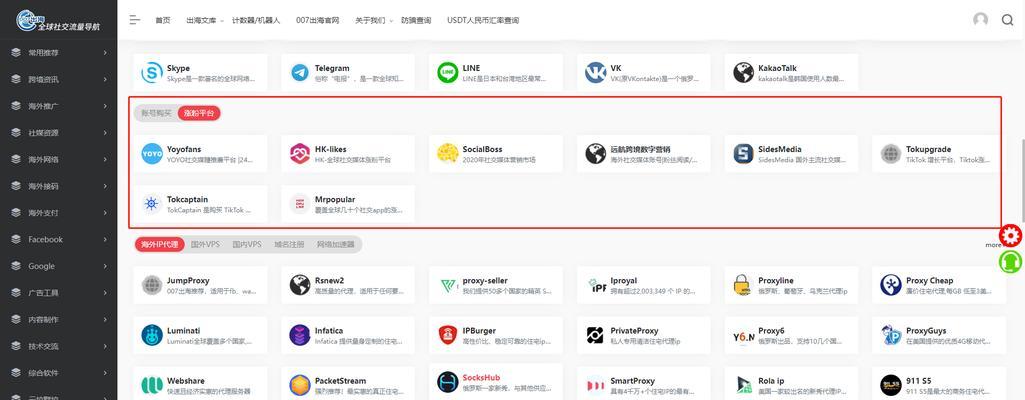
Task: Expand the 常用推荐 sidebar category
Action: (x=59, y=52)
